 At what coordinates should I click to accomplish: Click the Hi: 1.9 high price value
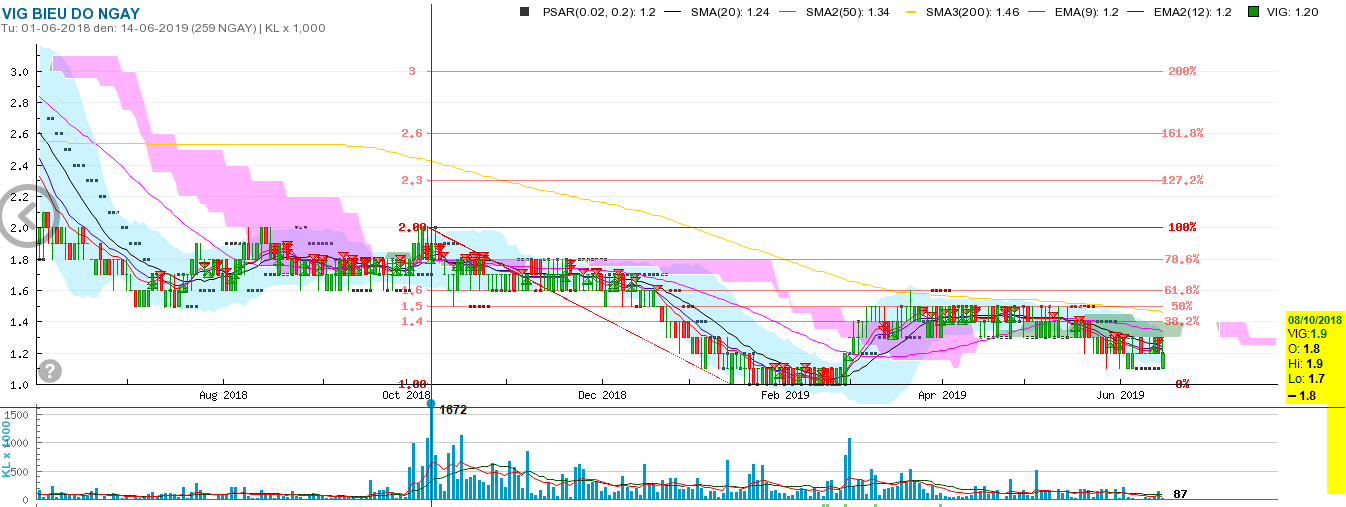click(1304, 364)
